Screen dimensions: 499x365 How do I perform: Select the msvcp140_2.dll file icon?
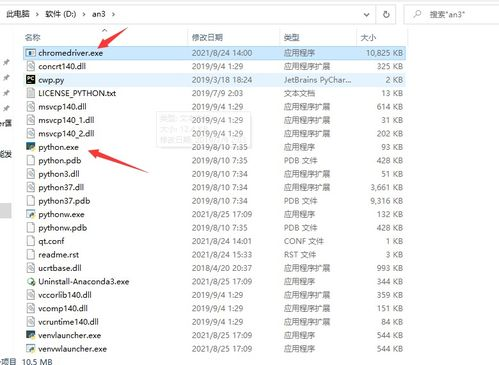click(31, 133)
